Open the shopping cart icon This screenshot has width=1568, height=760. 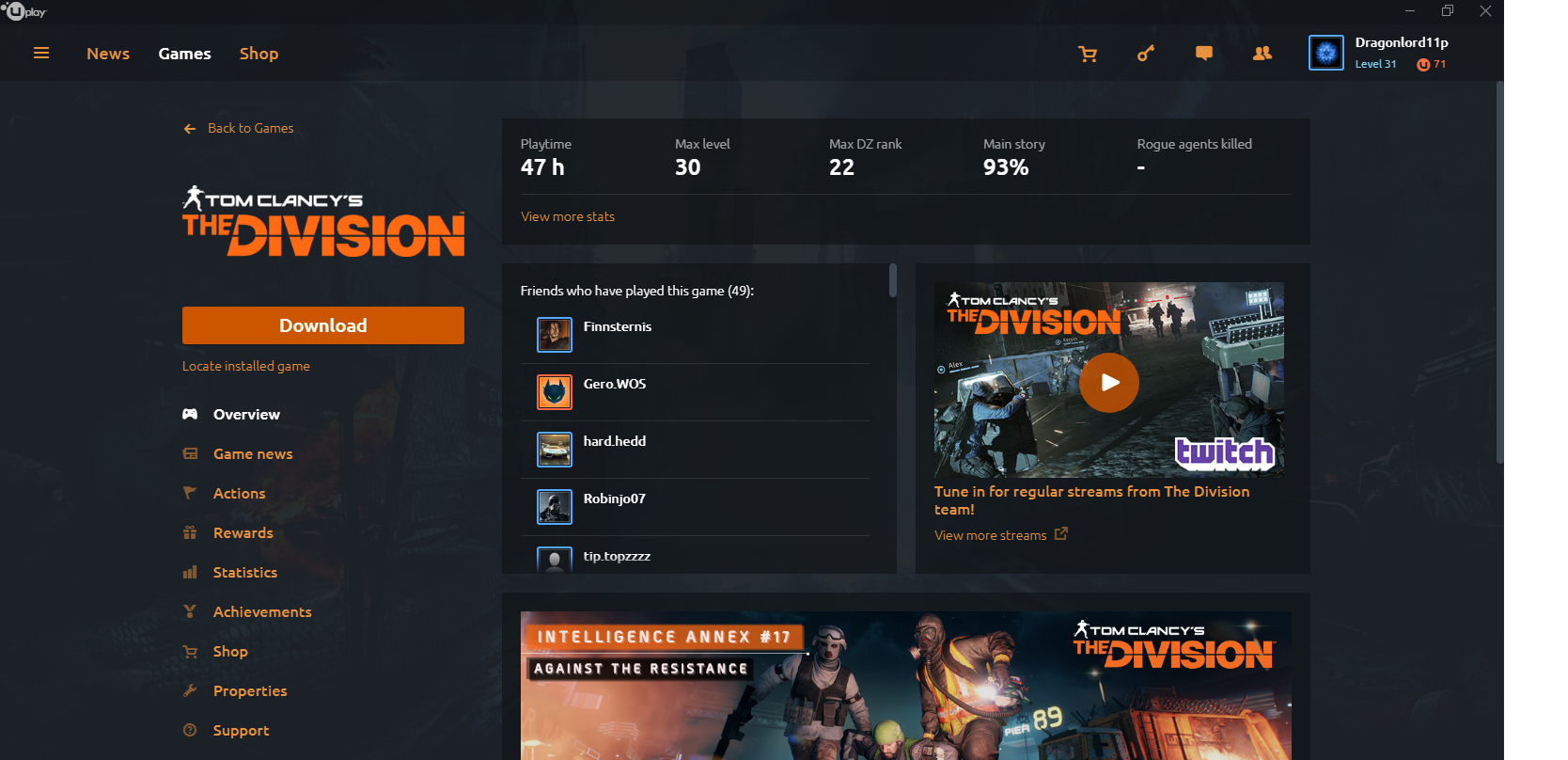point(1088,54)
